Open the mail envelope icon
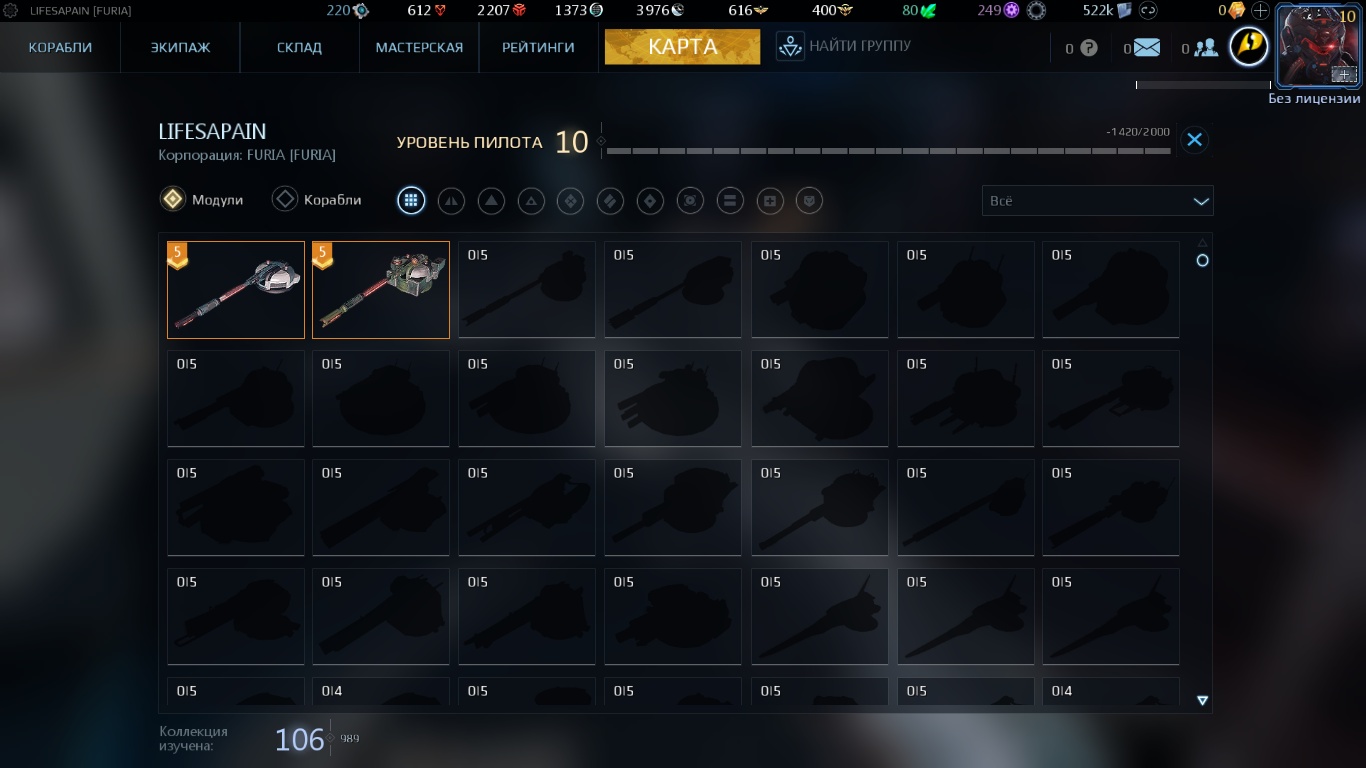This screenshot has height=768, width=1366. tap(1146, 47)
